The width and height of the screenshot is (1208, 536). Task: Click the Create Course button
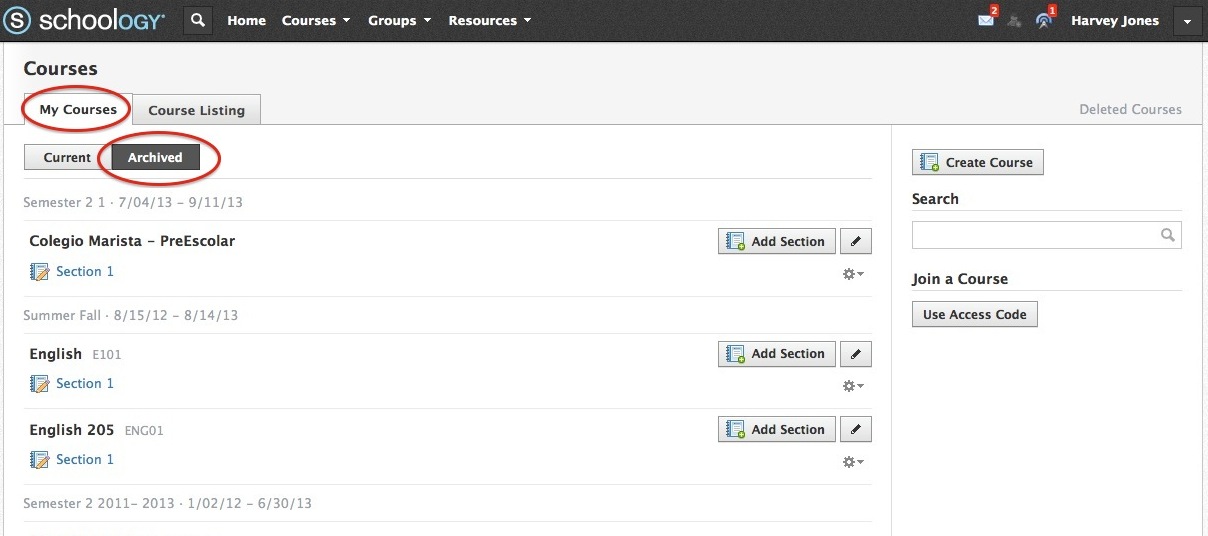coord(977,162)
